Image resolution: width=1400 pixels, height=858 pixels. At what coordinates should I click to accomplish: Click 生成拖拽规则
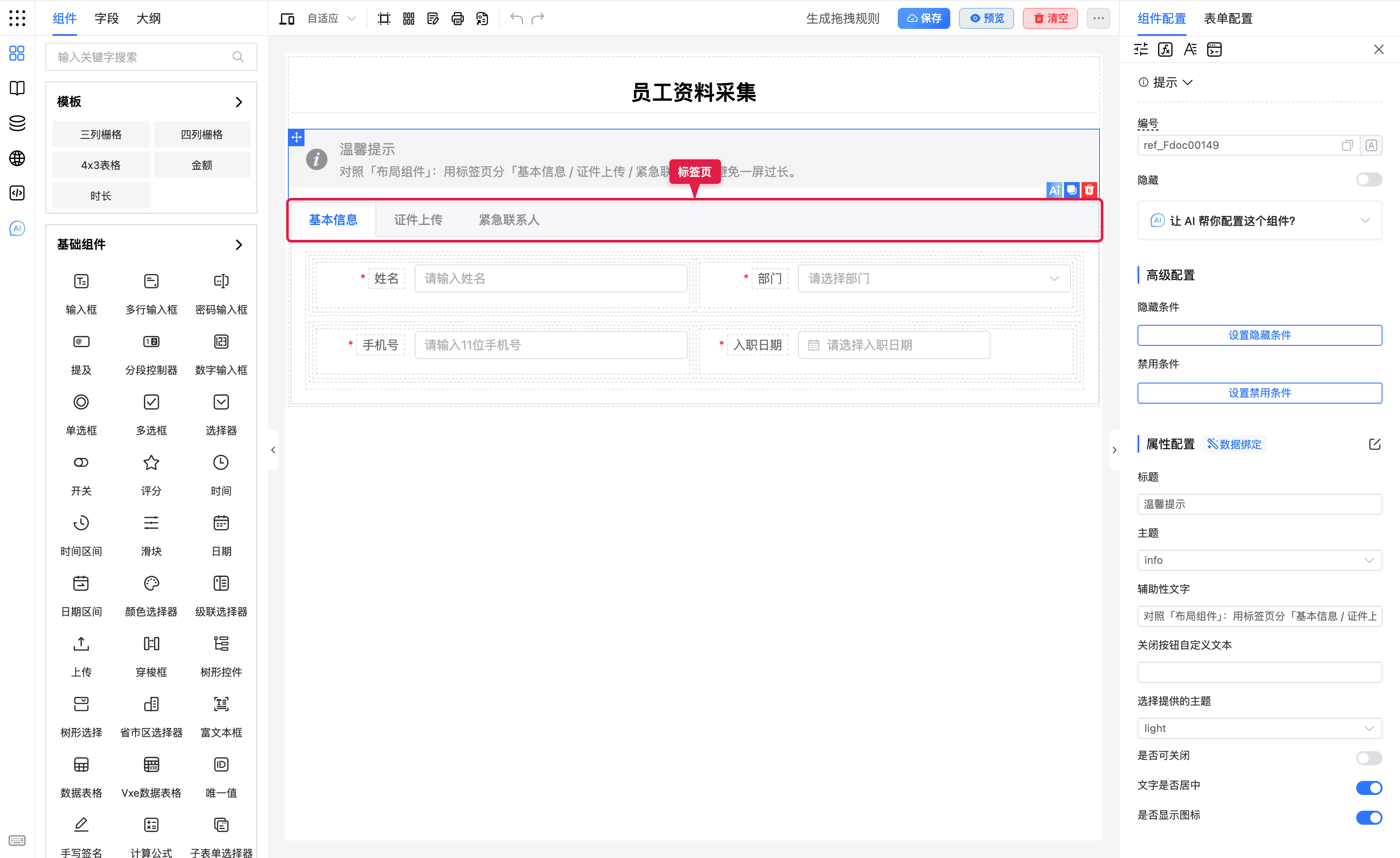click(x=843, y=18)
